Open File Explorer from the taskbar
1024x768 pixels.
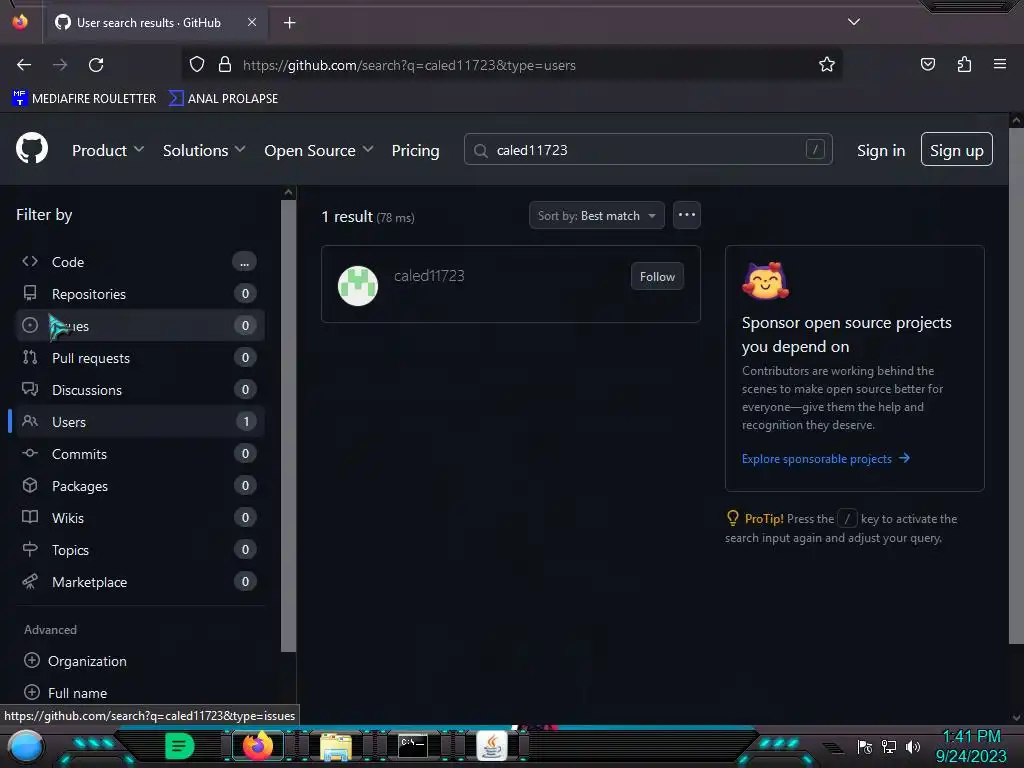(x=336, y=746)
